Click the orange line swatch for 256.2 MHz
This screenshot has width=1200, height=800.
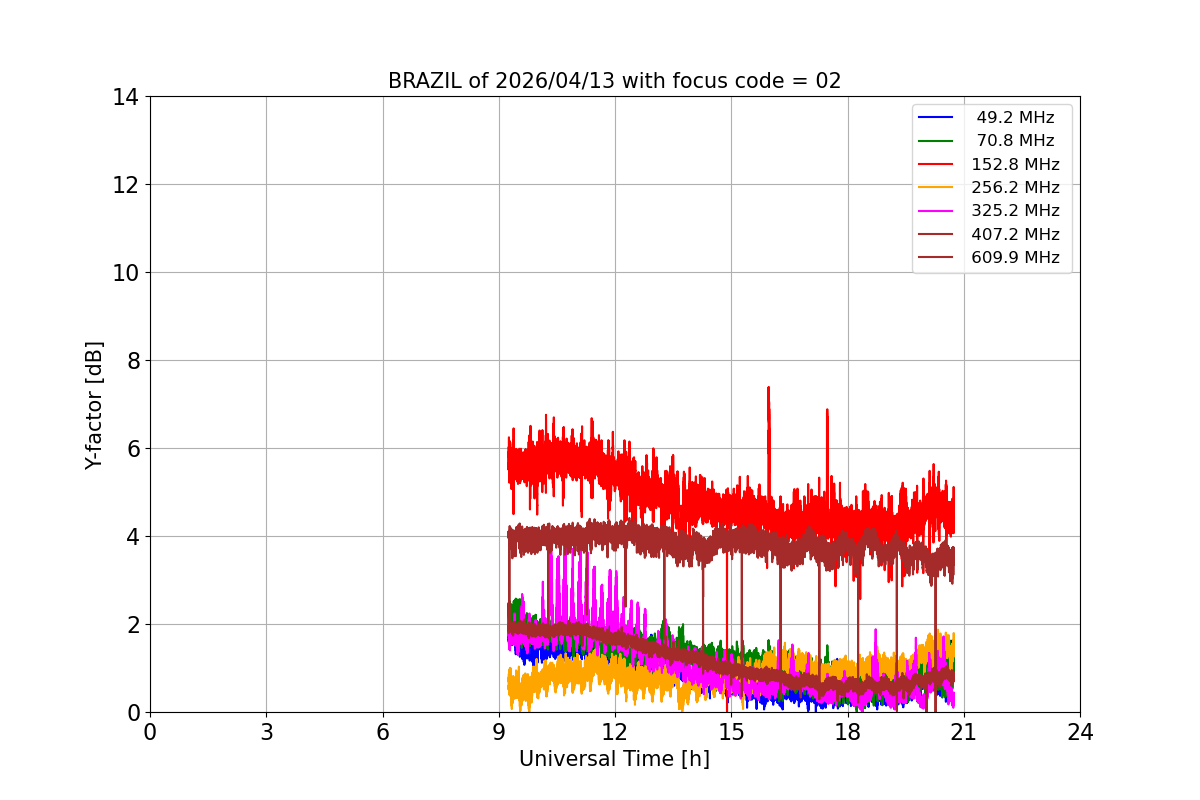(936, 188)
